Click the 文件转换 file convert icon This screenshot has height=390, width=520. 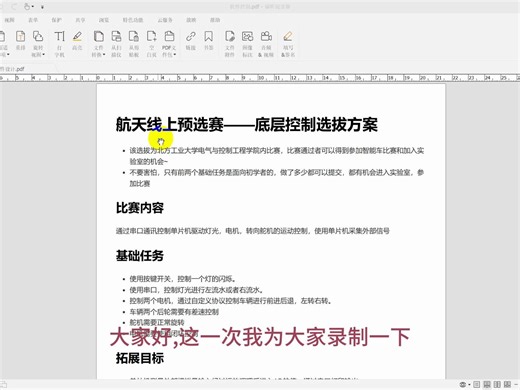coord(99,36)
